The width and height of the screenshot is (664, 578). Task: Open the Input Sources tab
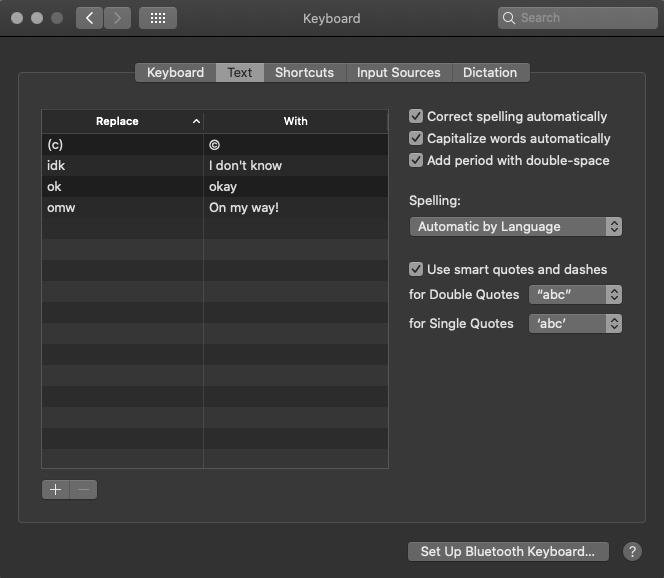(399, 72)
